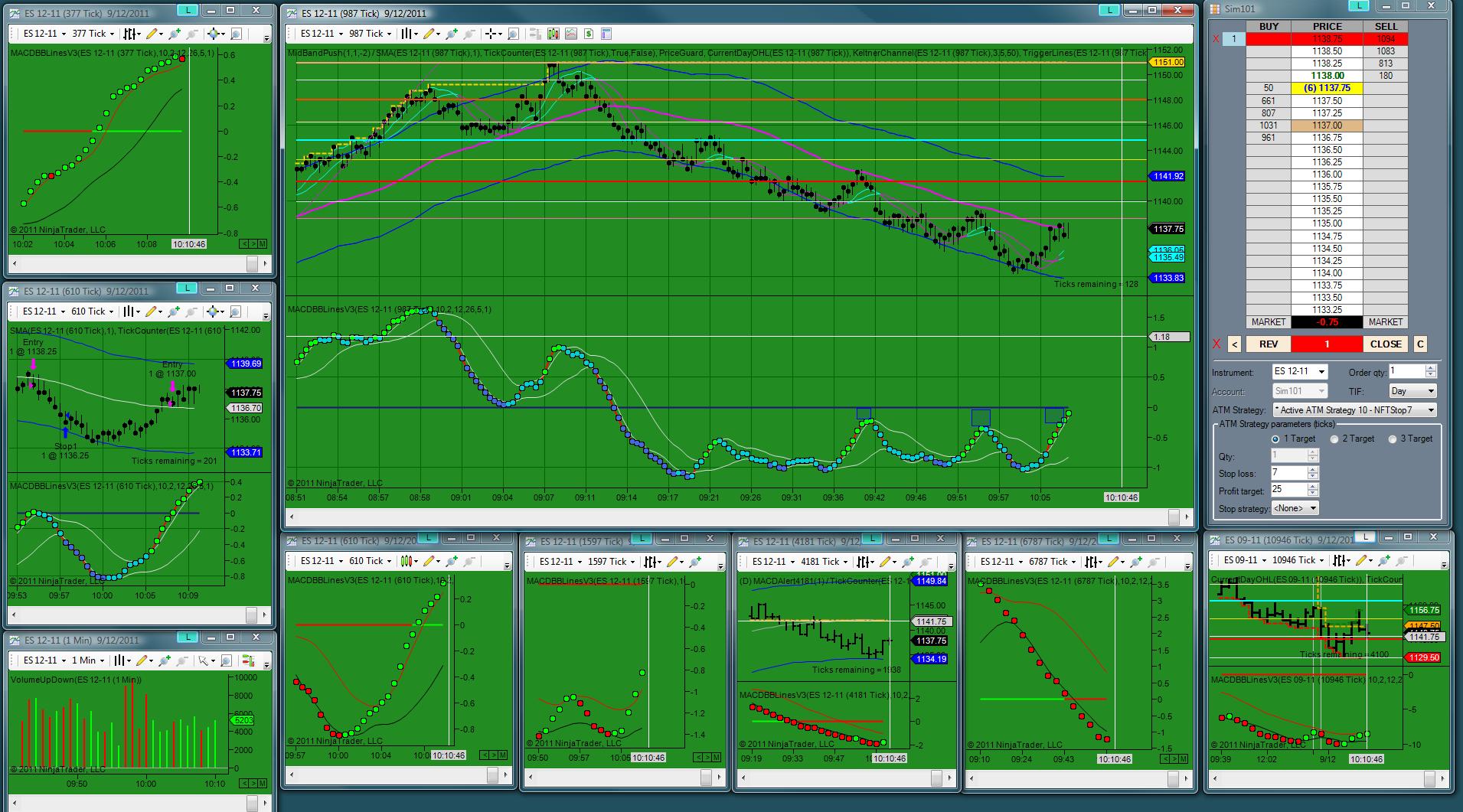Select pointer cursor icon in 1 Min window
The width and height of the screenshot is (1463, 812).
point(204,660)
